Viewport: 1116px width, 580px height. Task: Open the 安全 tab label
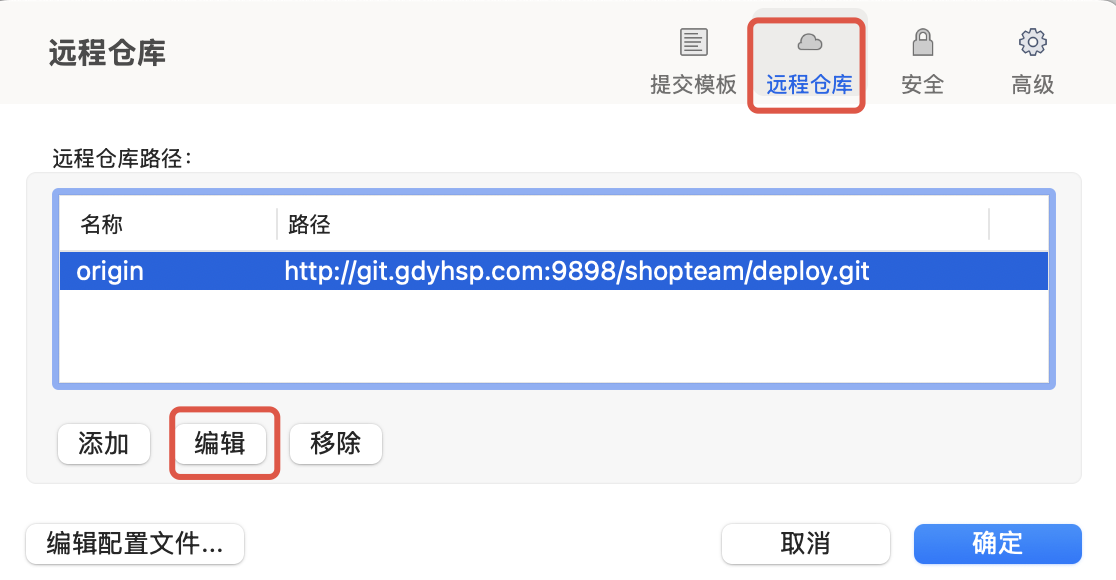[x=922, y=85]
